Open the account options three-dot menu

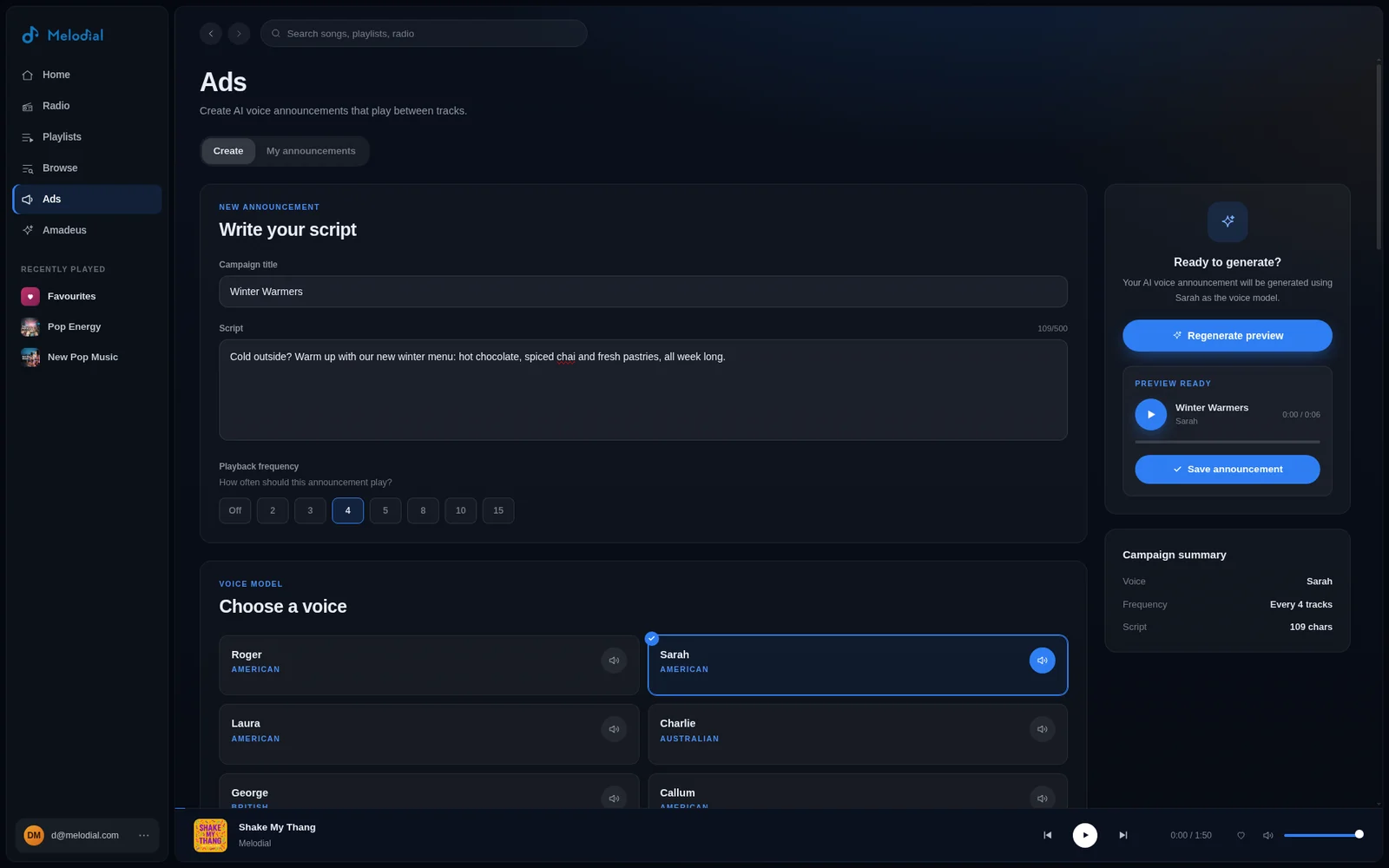point(144,836)
